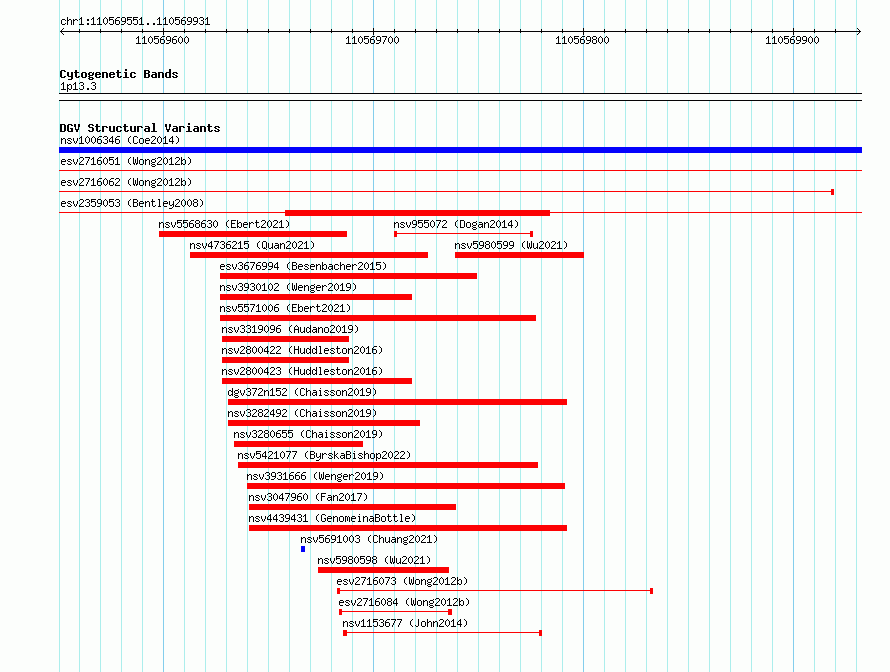Click the 110569900 ruler position
Screen dimensions: 890x672
click(x=792, y=40)
